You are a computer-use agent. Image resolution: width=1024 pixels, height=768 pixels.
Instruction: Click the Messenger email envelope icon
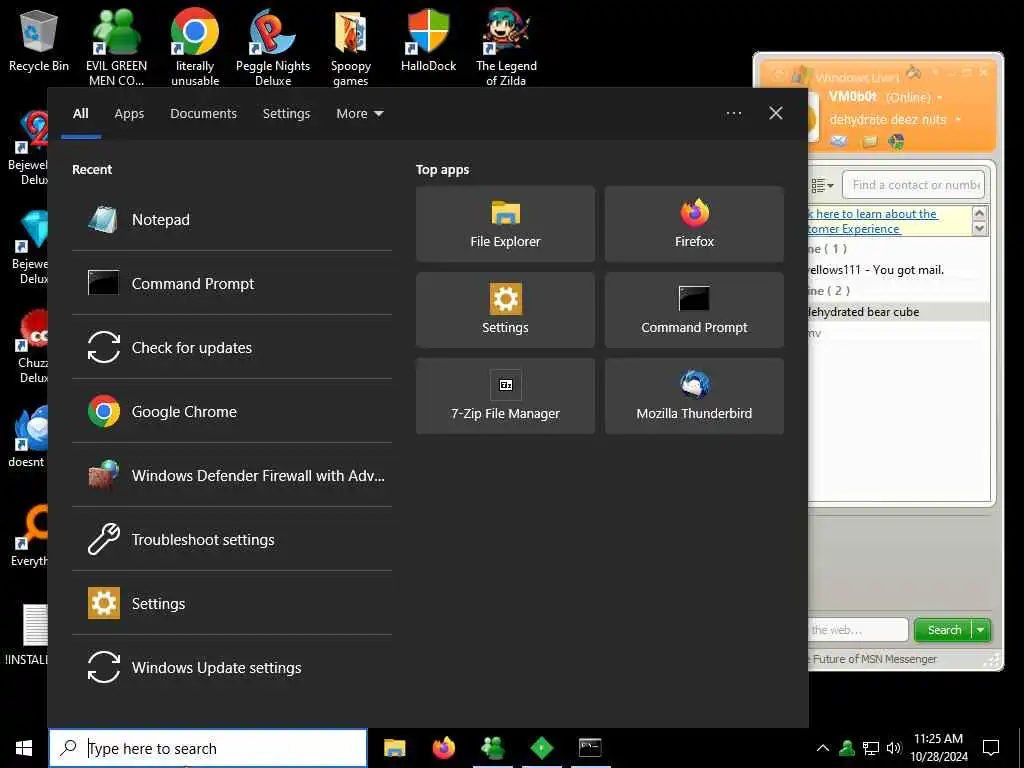(x=839, y=141)
